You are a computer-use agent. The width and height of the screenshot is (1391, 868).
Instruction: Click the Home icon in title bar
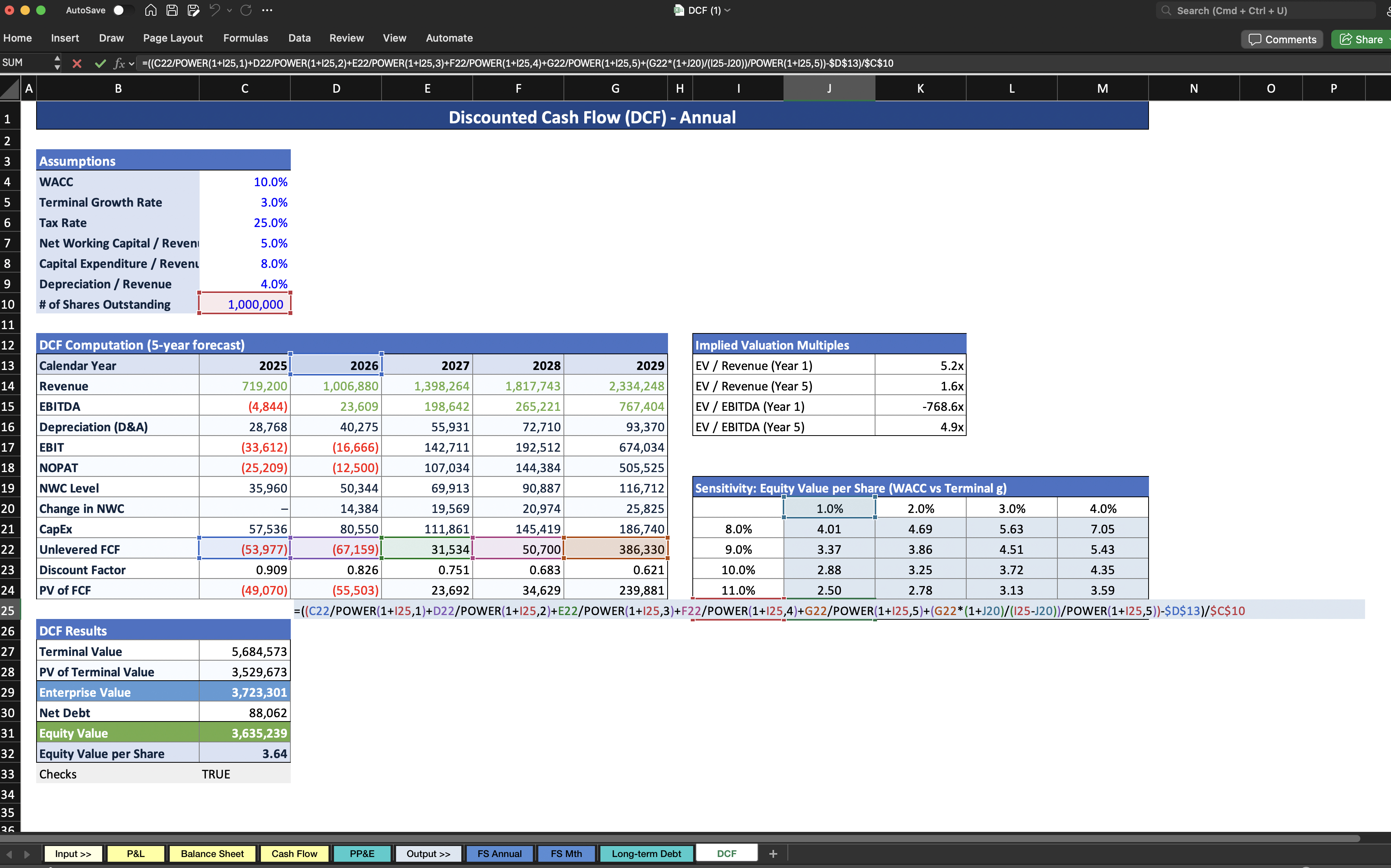click(150, 10)
